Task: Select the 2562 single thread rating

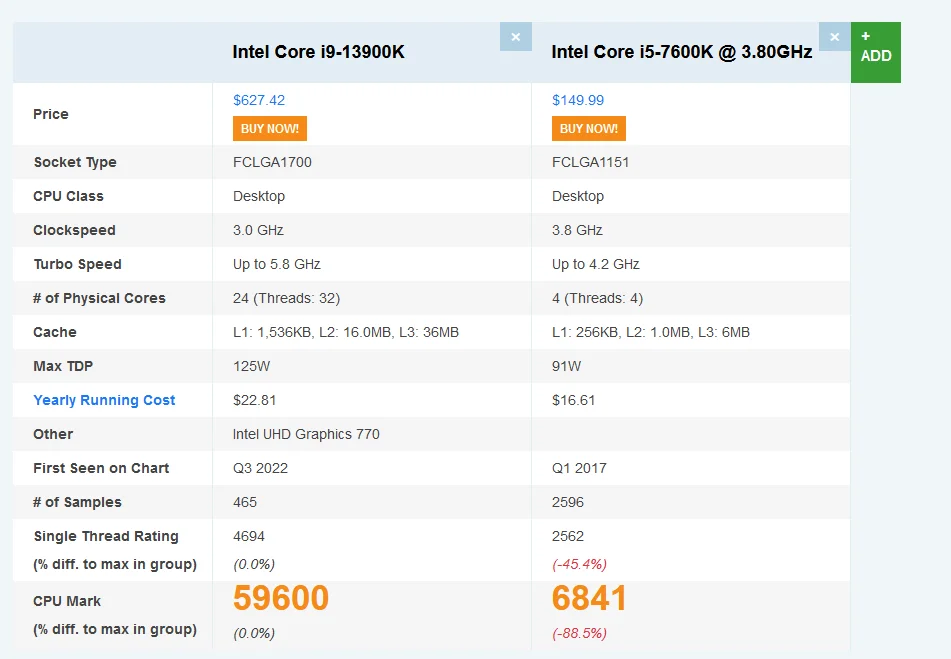Action: point(568,536)
